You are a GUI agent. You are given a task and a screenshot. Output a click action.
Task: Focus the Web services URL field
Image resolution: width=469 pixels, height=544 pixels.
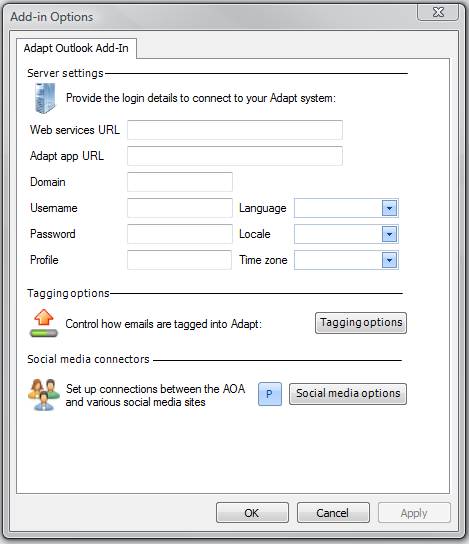pos(235,130)
